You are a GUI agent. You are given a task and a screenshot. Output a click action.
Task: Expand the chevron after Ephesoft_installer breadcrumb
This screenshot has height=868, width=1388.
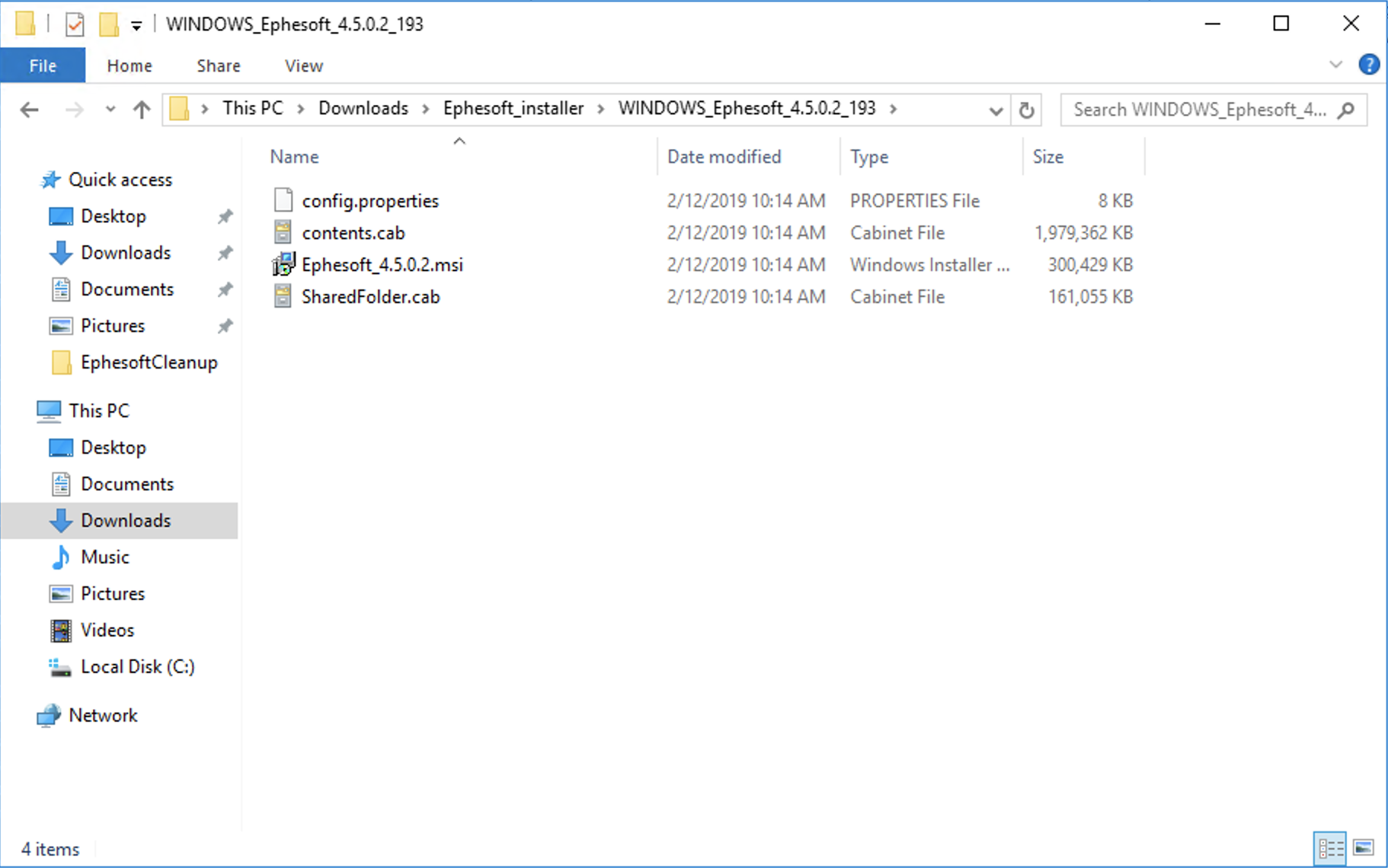click(x=601, y=109)
